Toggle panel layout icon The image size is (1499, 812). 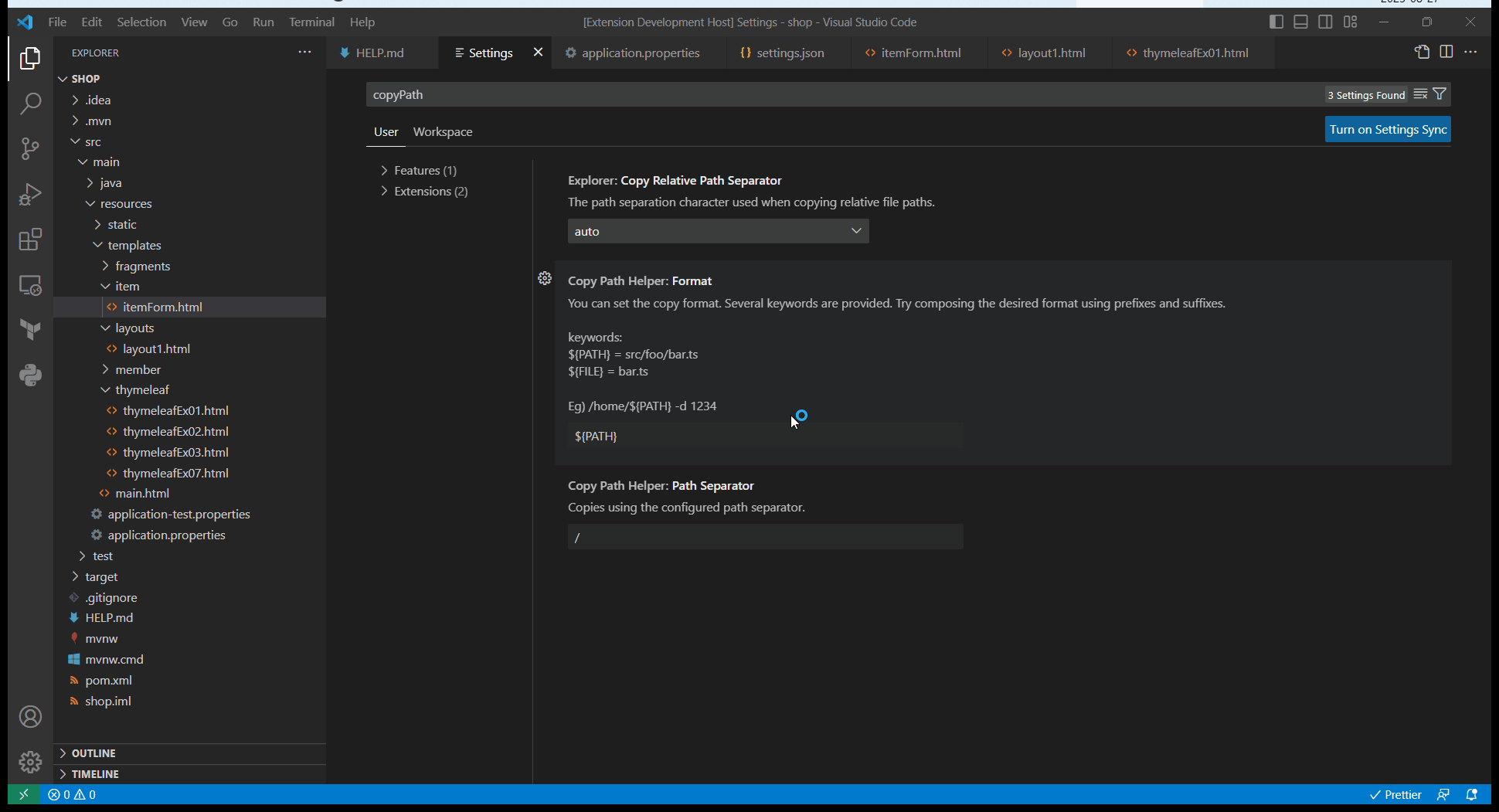(1301, 22)
